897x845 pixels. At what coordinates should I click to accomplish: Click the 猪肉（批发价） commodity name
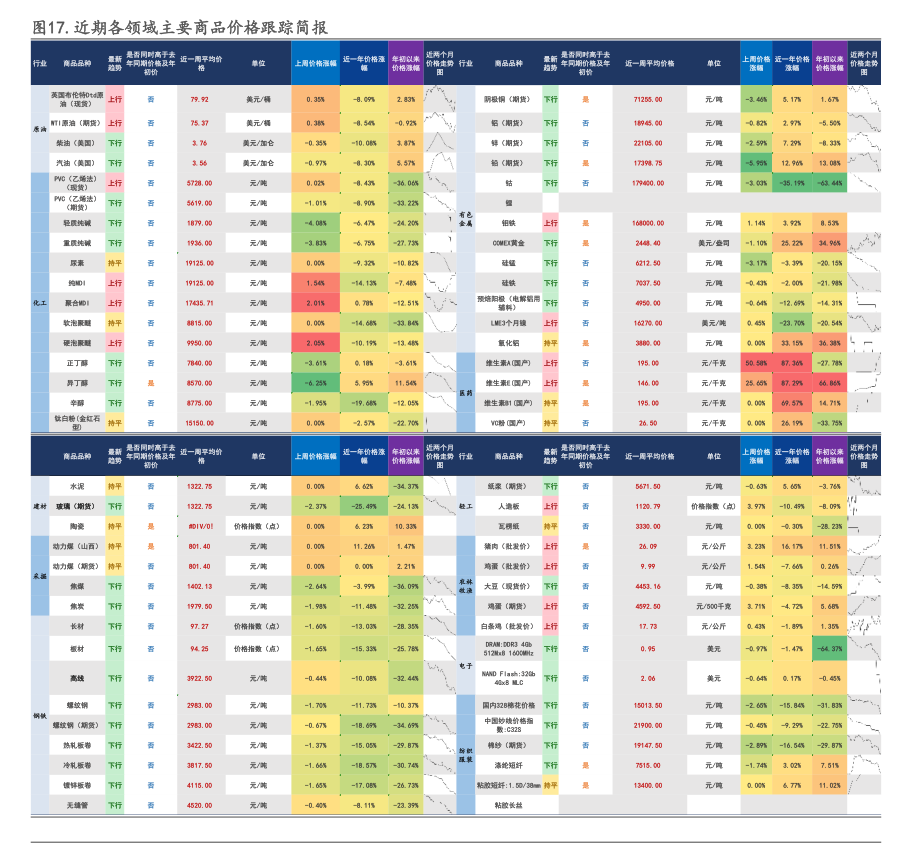click(505, 547)
